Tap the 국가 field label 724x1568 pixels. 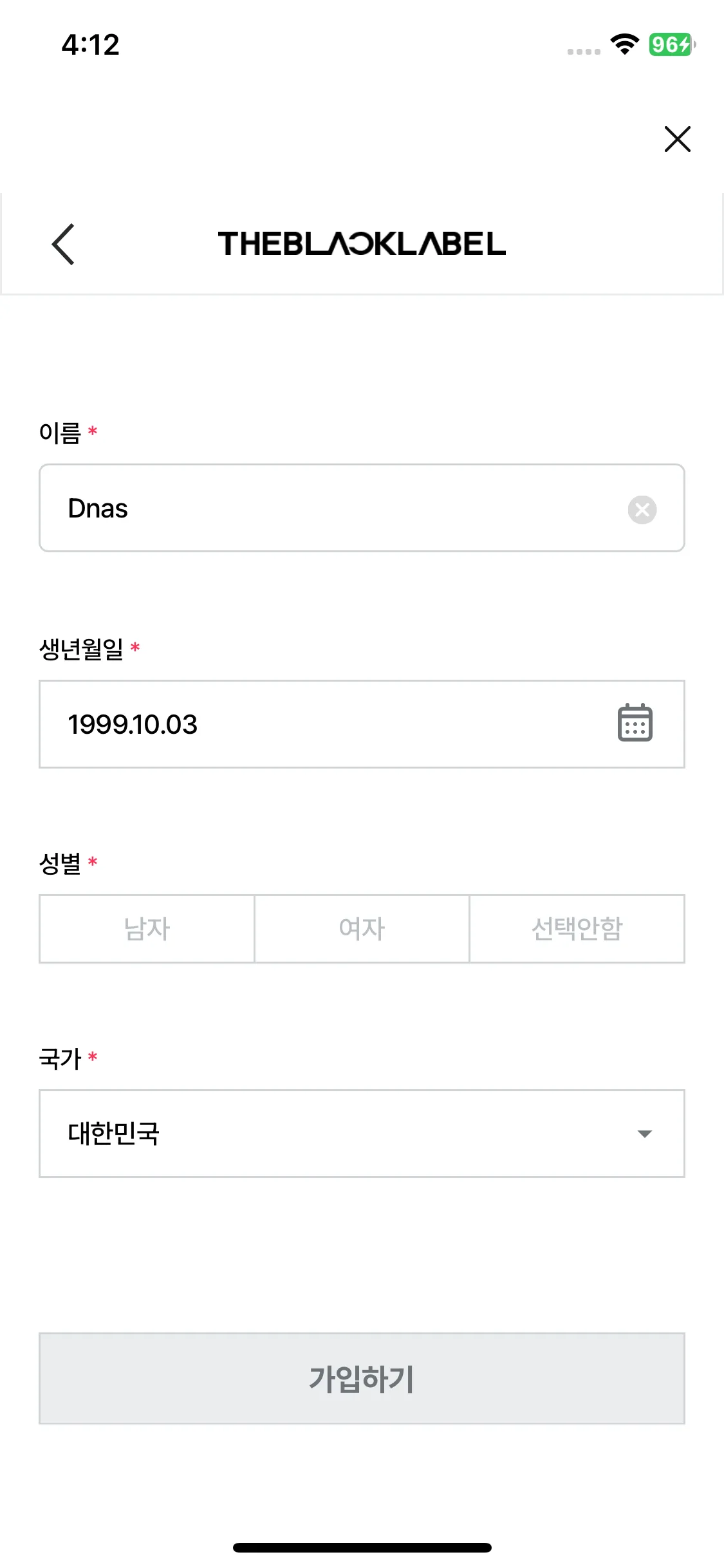point(60,1059)
